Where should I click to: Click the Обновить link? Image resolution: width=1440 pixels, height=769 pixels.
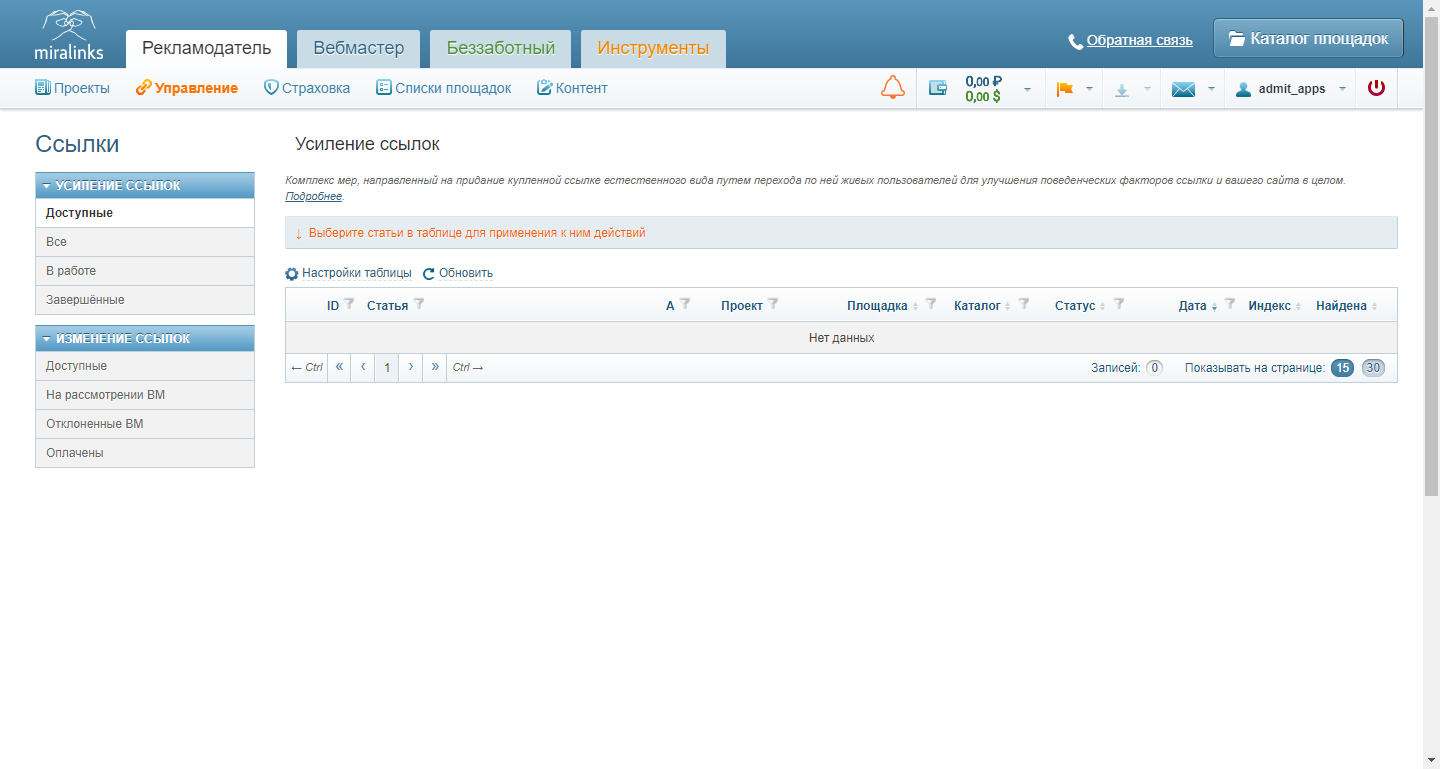tap(466, 273)
